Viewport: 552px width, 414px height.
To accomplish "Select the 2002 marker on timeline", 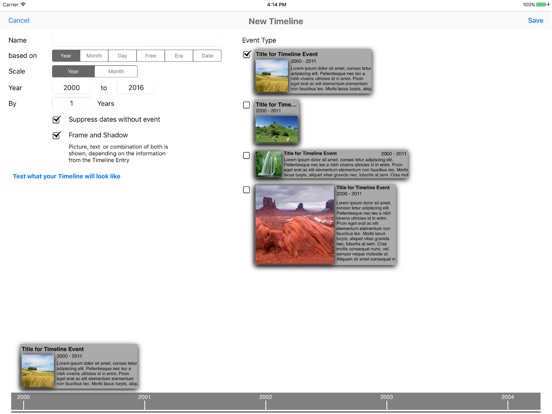I will click(x=265, y=401).
